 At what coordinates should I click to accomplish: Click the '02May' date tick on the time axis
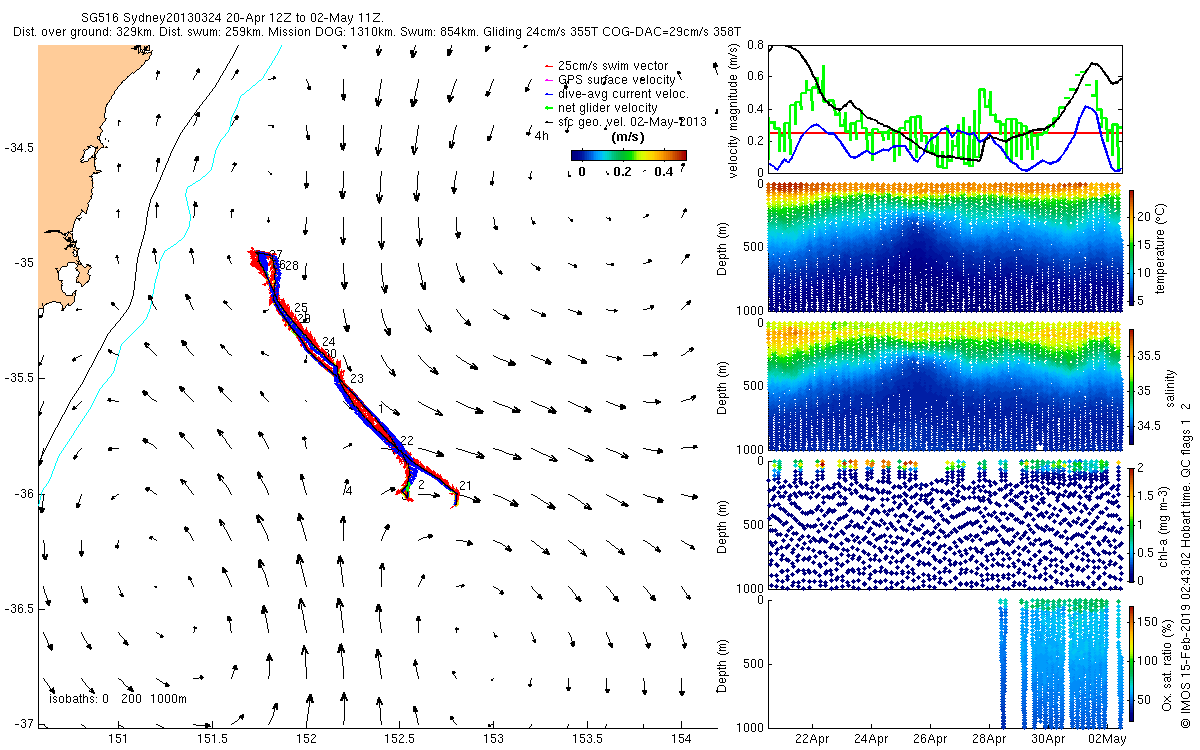(x=1107, y=739)
